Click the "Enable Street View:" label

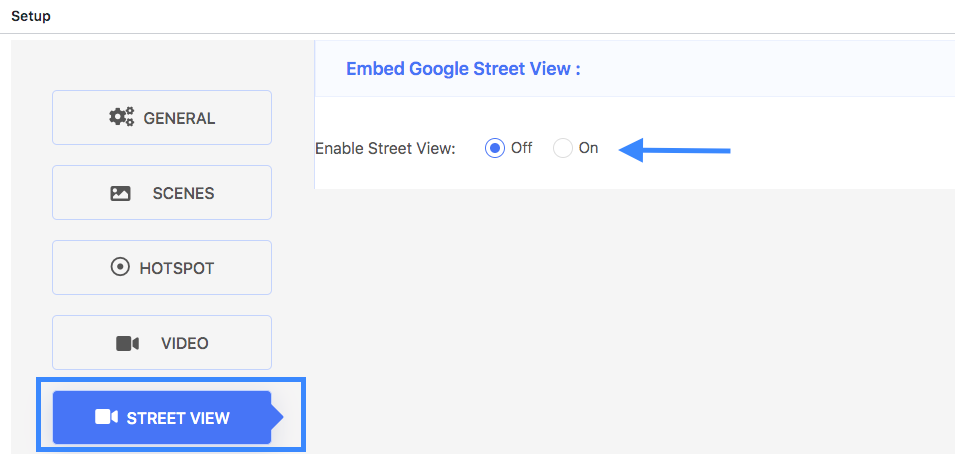pyautogui.click(x=385, y=149)
